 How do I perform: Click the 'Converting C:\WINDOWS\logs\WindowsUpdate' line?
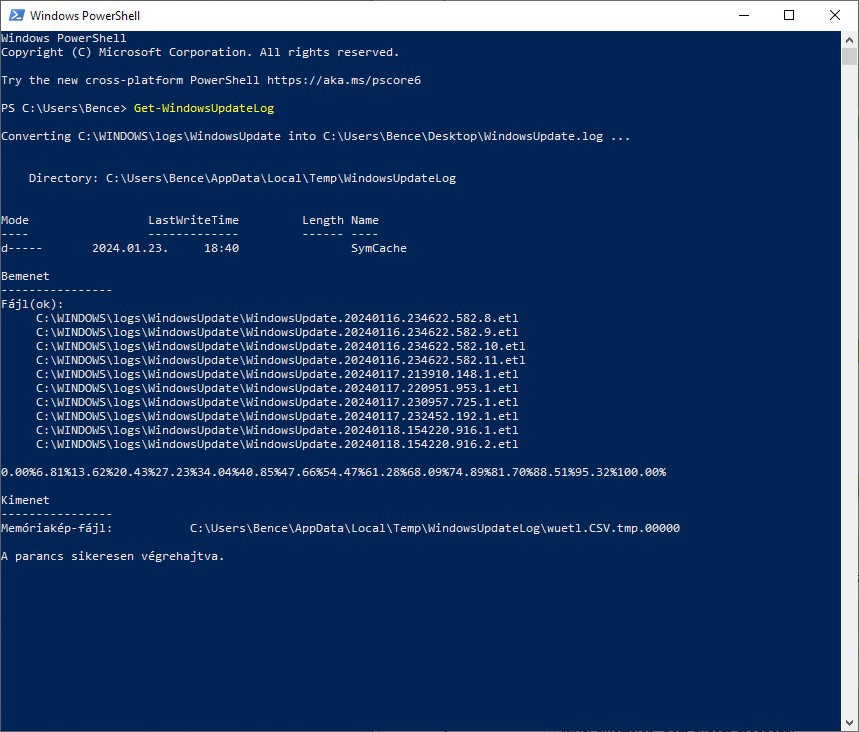click(x=316, y=136)
